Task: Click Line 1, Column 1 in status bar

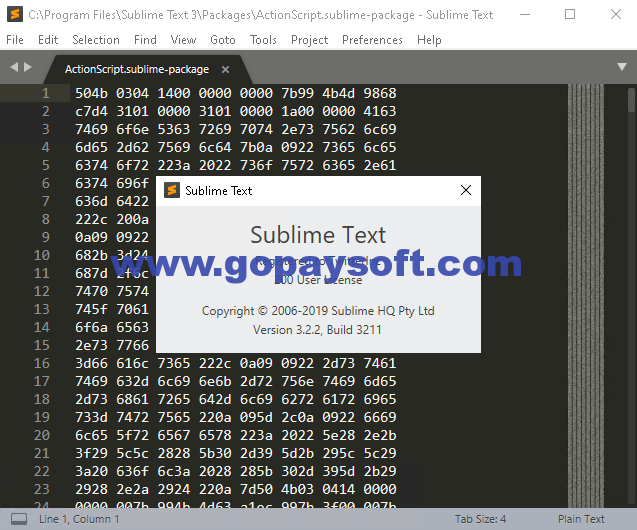Action: click(79, 519)
